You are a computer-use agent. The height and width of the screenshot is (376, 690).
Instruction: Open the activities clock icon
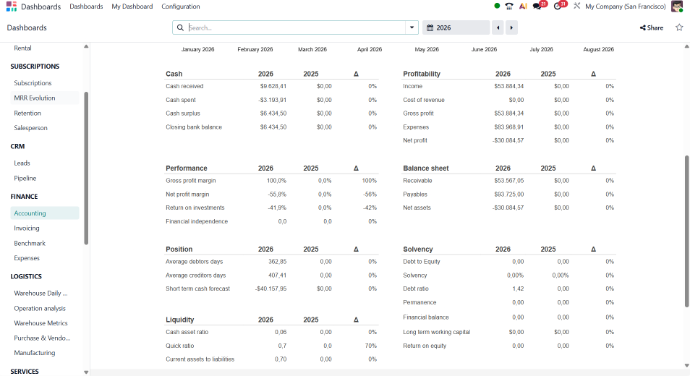point(557,6)
